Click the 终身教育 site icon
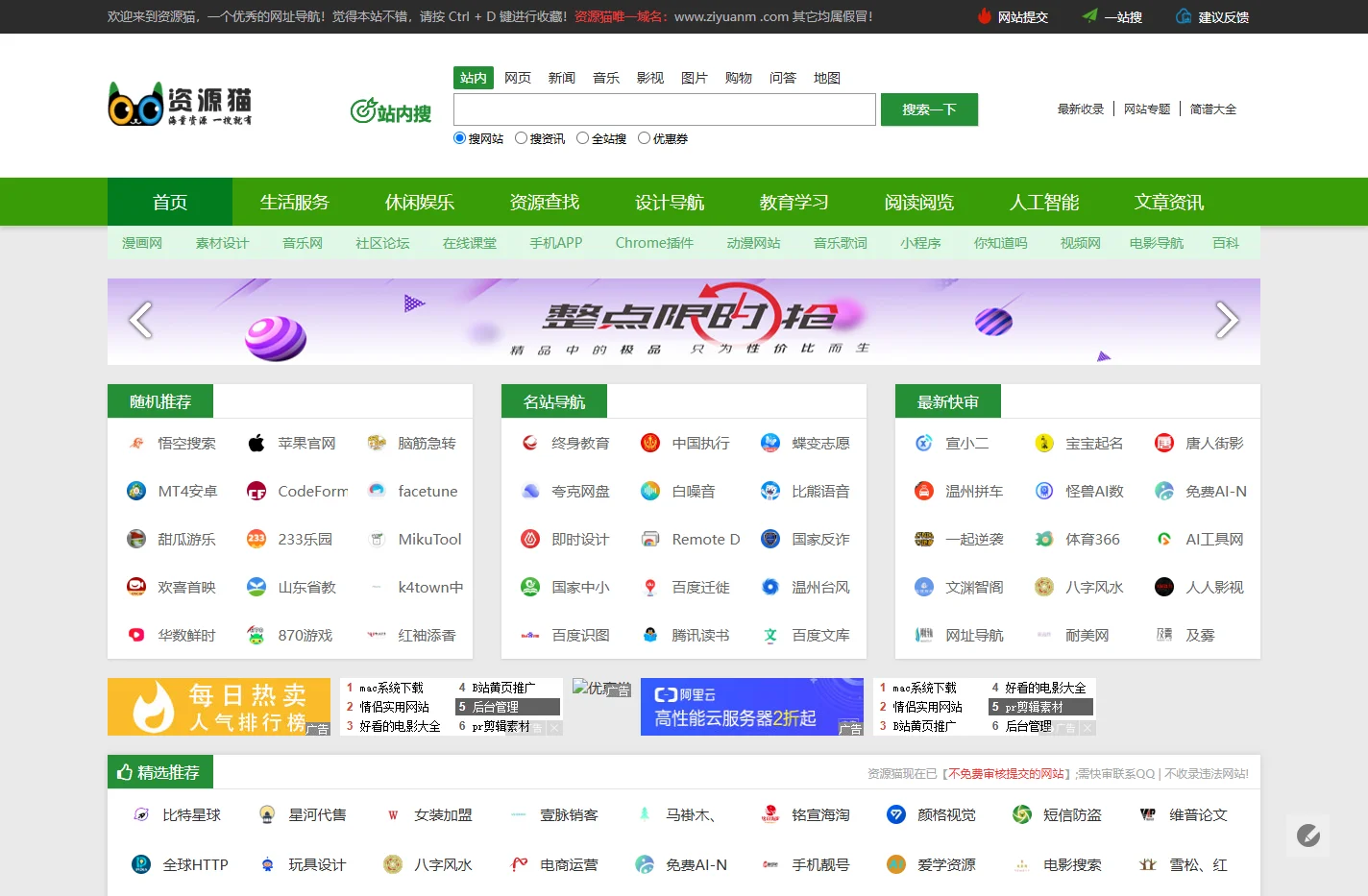 pyautogui.click(x=530, y=443)
